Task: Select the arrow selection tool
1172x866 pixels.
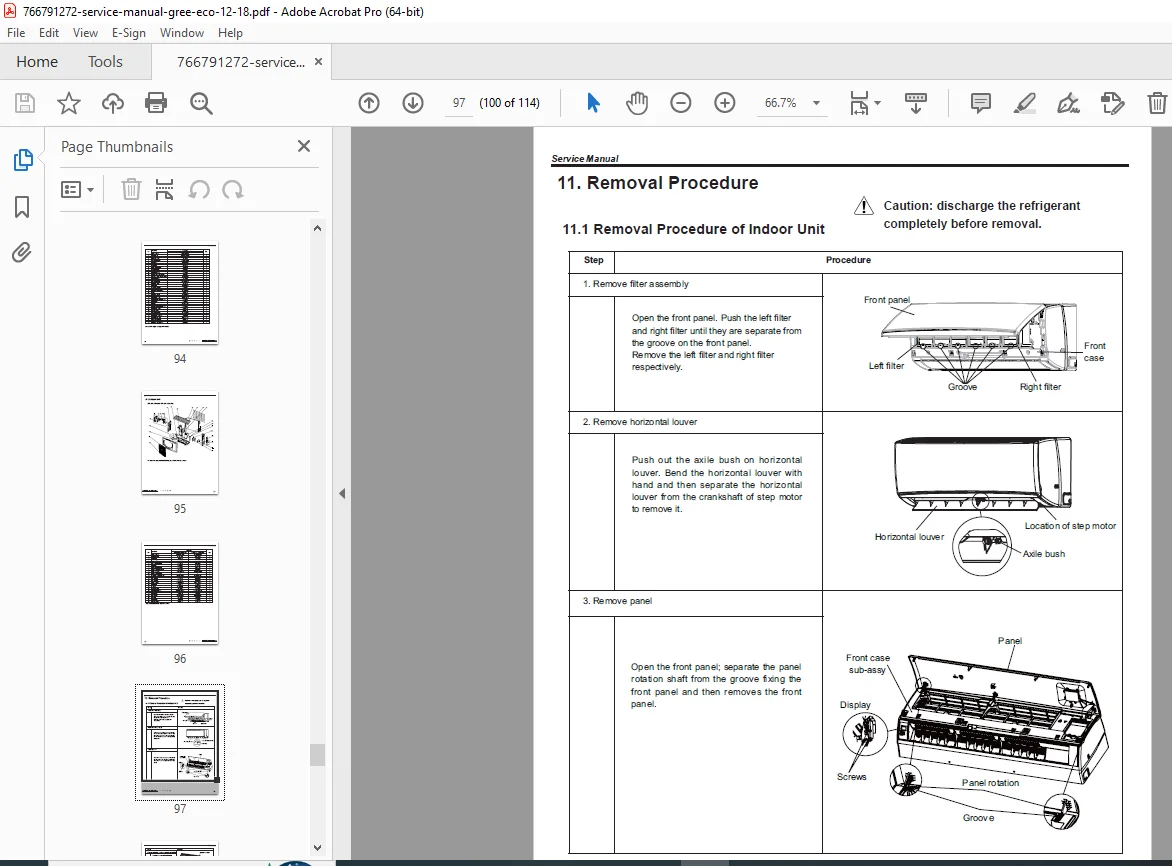Action: tap(593, 103)
